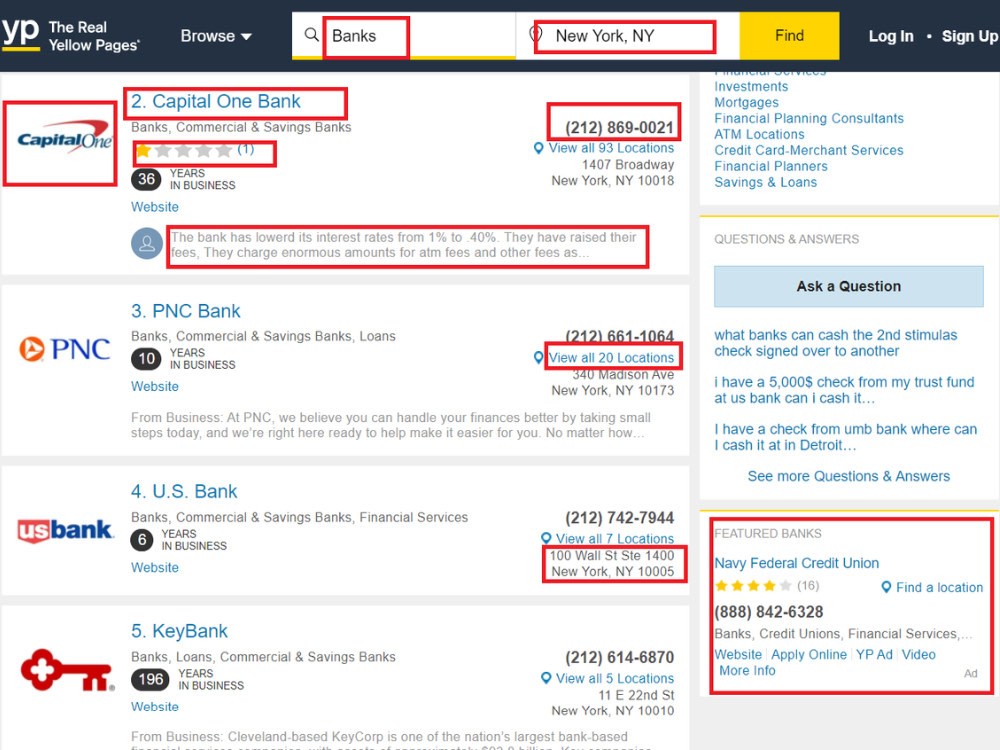The height and width of the screenshot is (750, 1000).
Task: Open Navy Federal Credit Union featured listing
Action: pyautogui.click(x=797, y=563)
